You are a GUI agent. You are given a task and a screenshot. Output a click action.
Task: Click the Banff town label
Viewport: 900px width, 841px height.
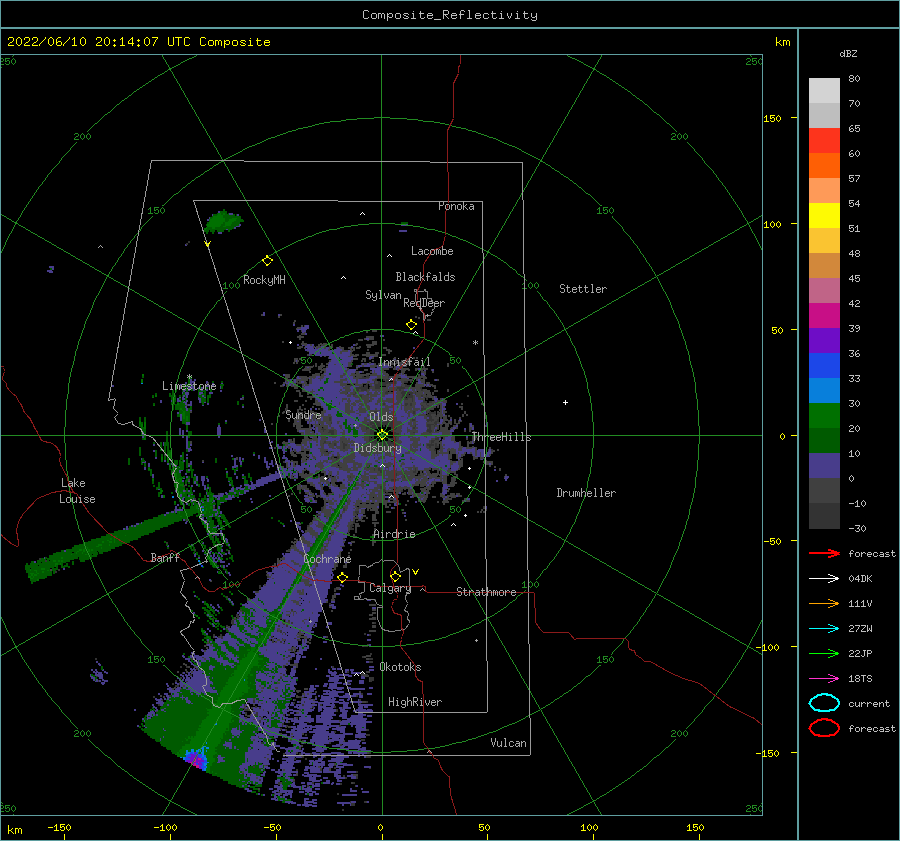coord(165,557)
